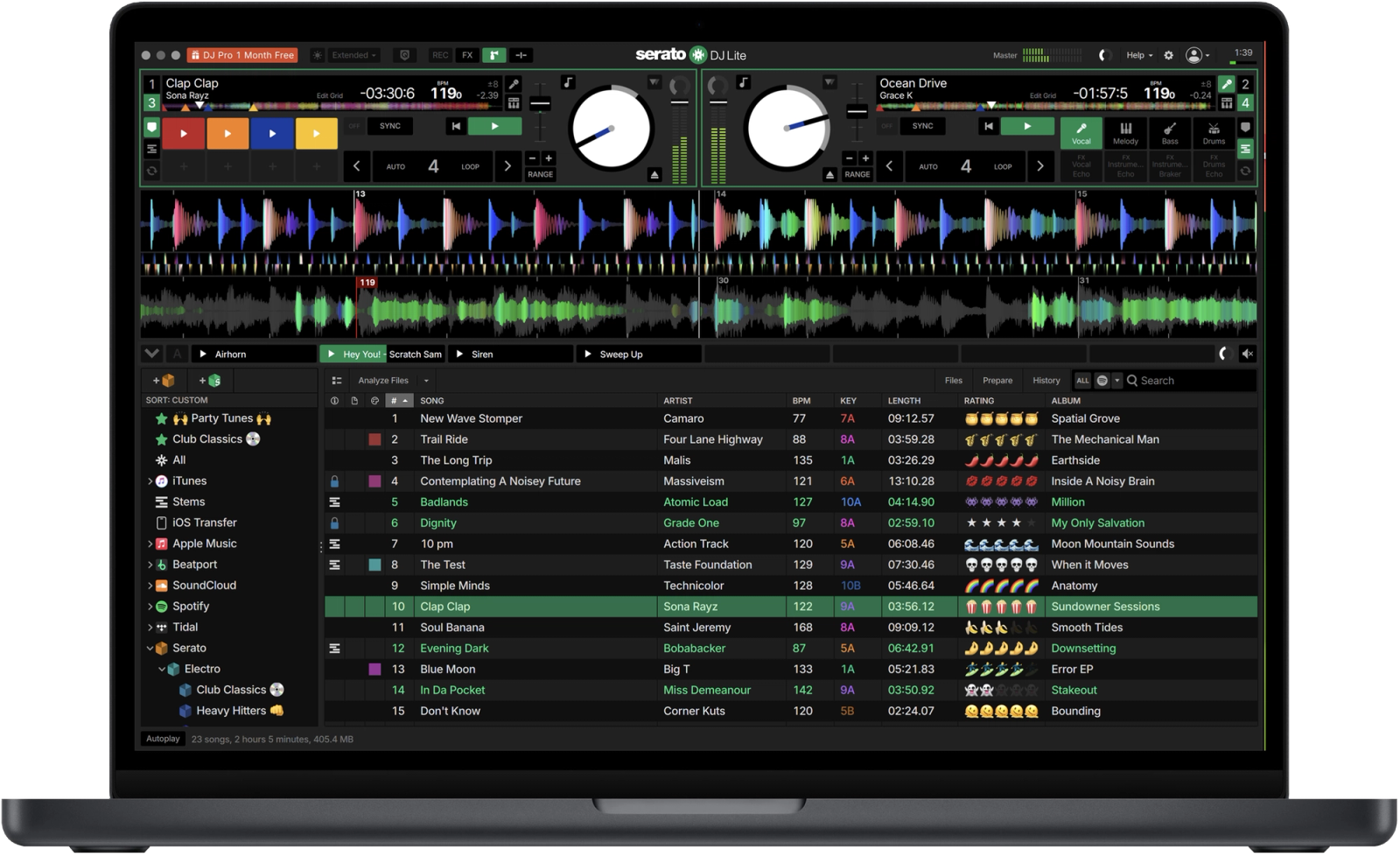The image size is (1400, 856).
Task: Toggle the FX panel button
Action: [x=467, y=55]
